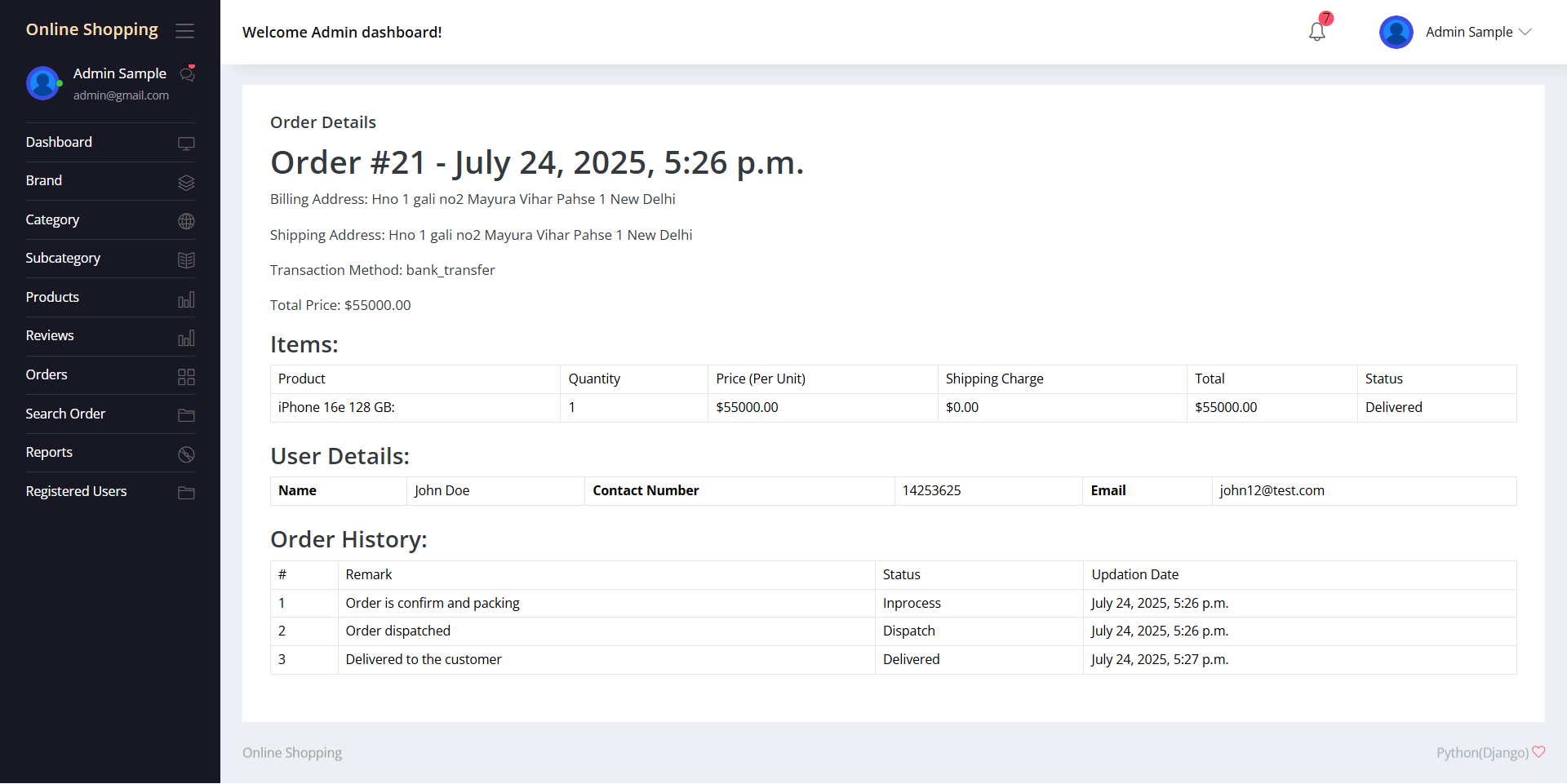
Task: Select the Shipping Address line
Action: [x=482, y=235]
